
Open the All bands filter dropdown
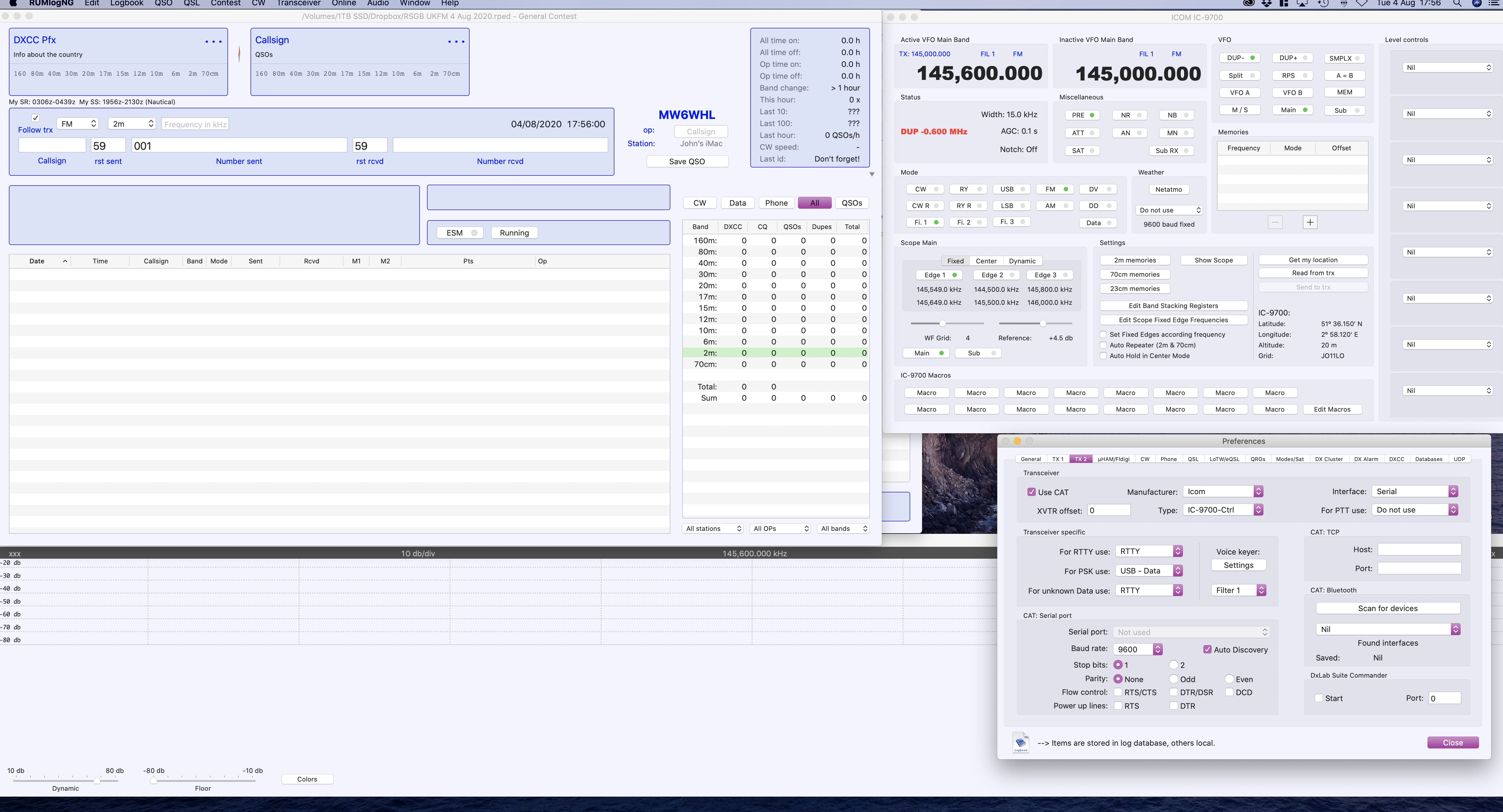[844, 529]
